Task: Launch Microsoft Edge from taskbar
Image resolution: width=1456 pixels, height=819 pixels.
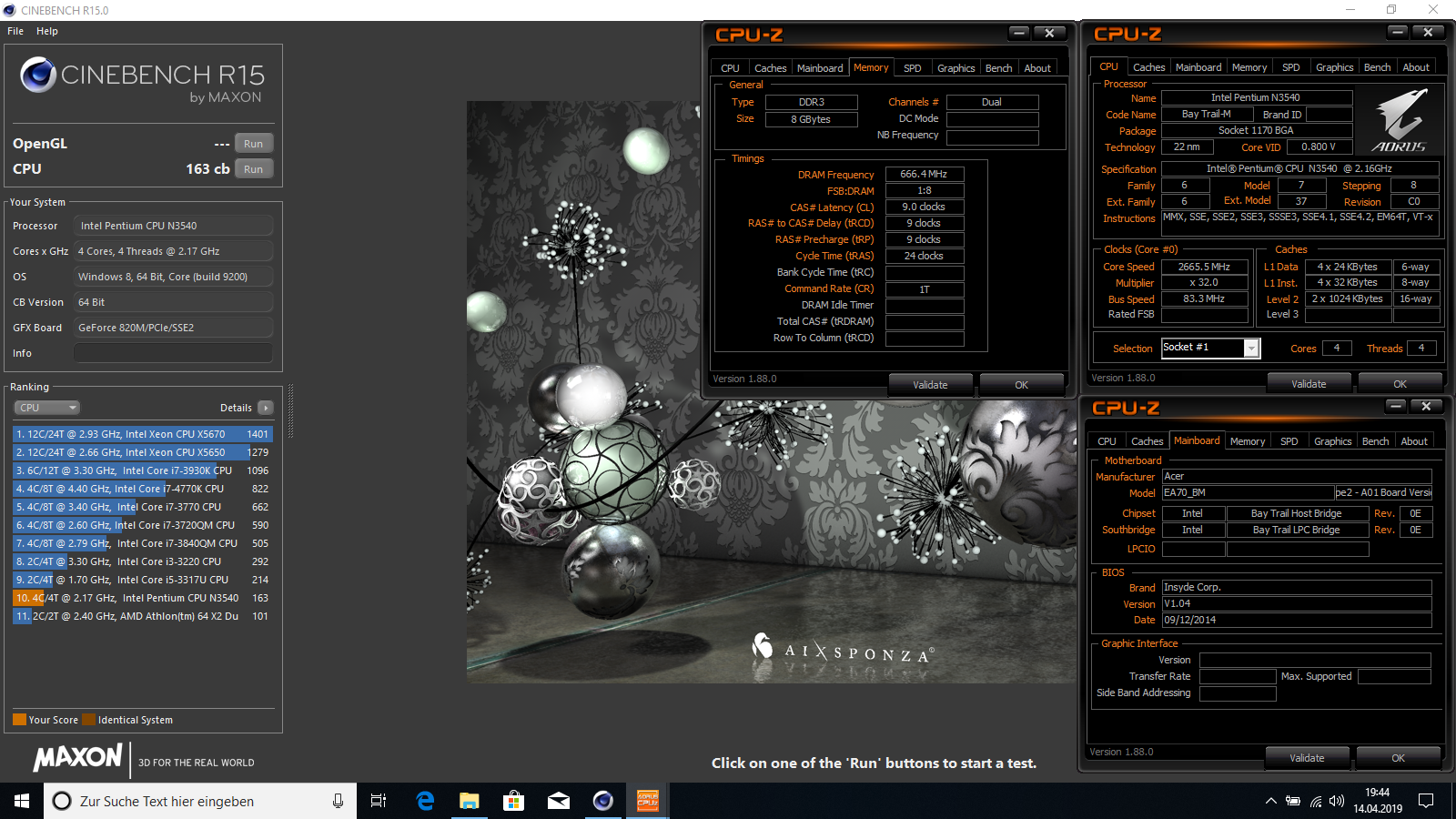Action: (x=425, y=801)
